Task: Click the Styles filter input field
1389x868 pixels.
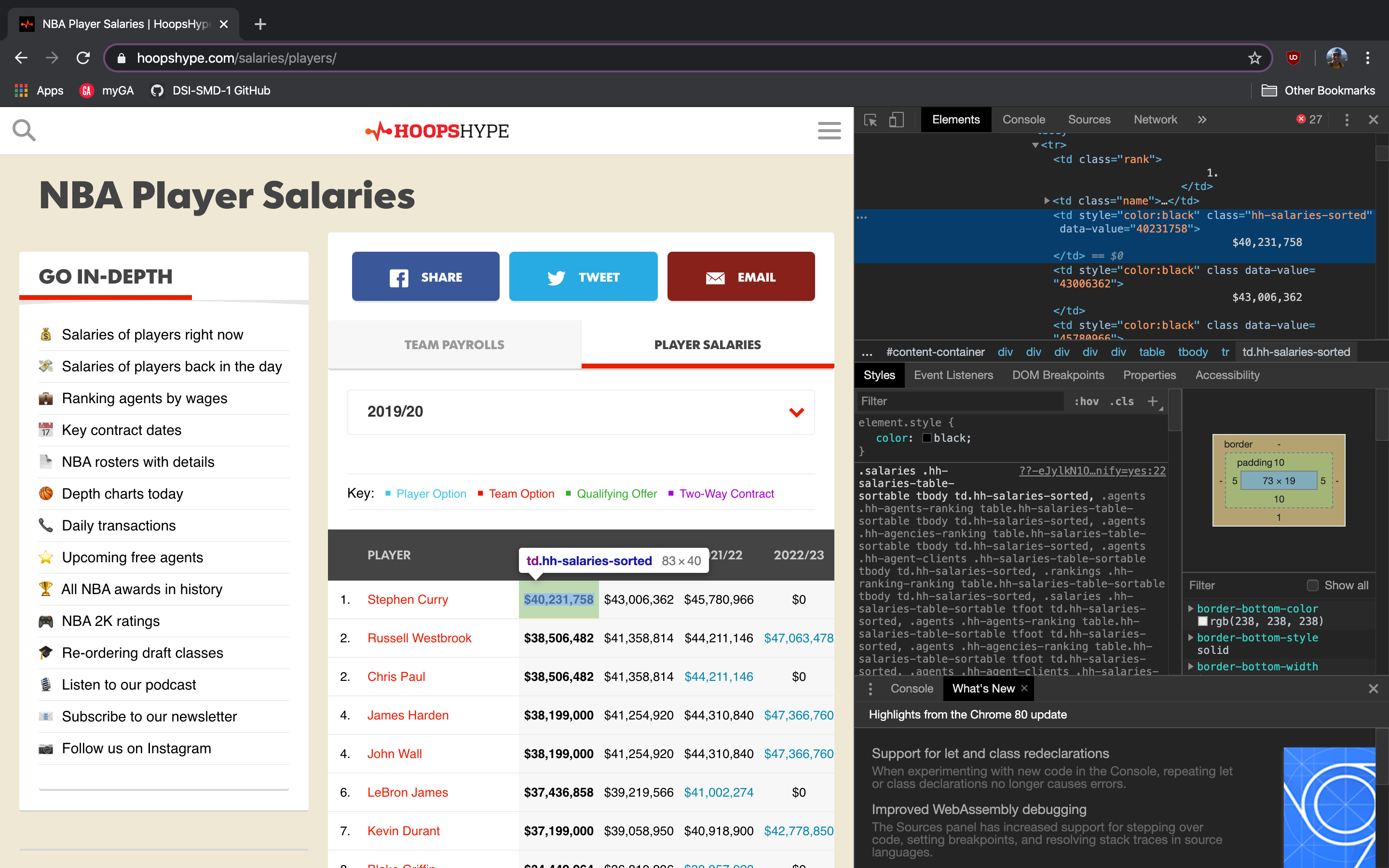Action: pos(960,401)
